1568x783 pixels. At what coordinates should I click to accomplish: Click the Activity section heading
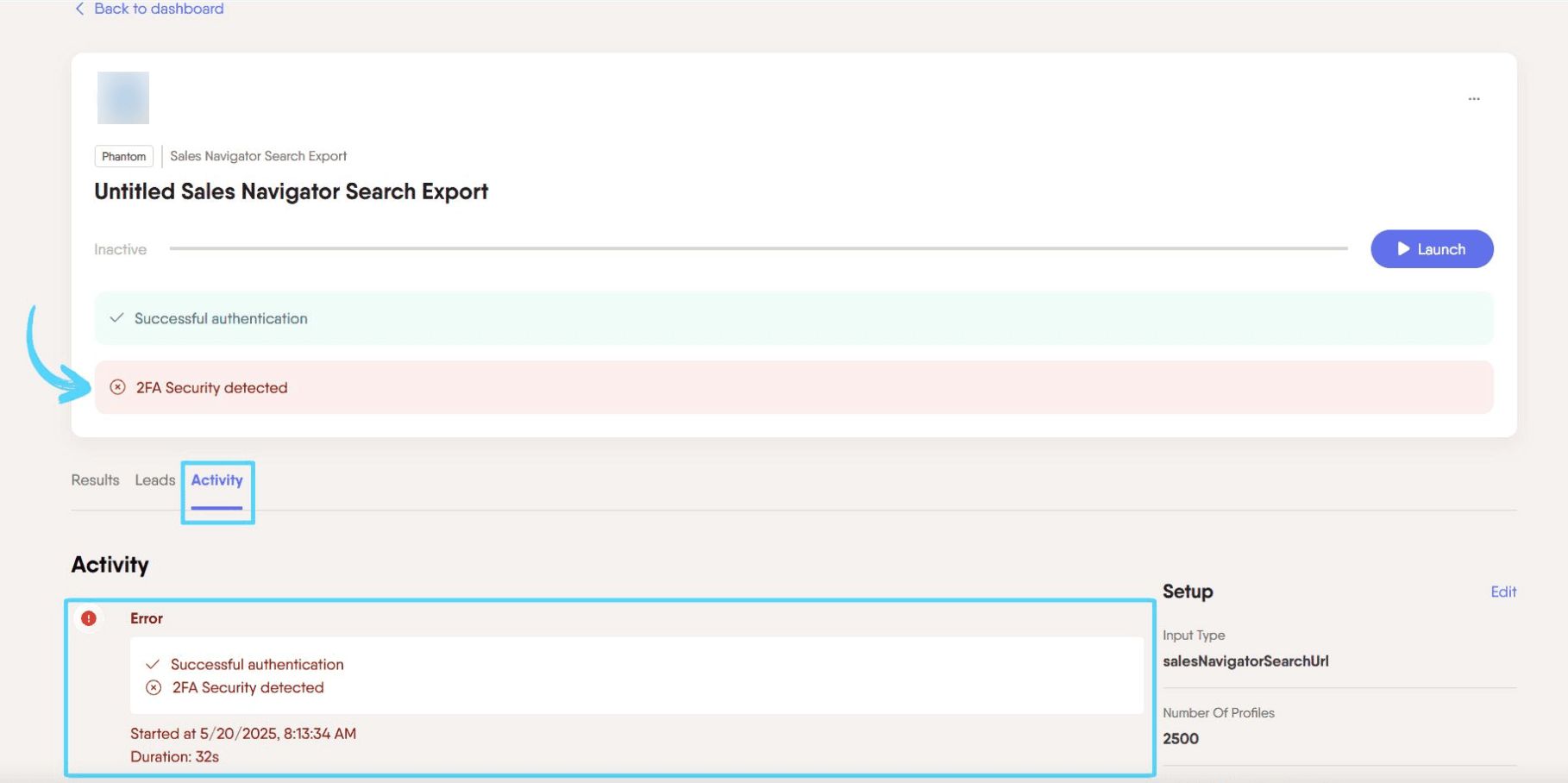point(110,565)
